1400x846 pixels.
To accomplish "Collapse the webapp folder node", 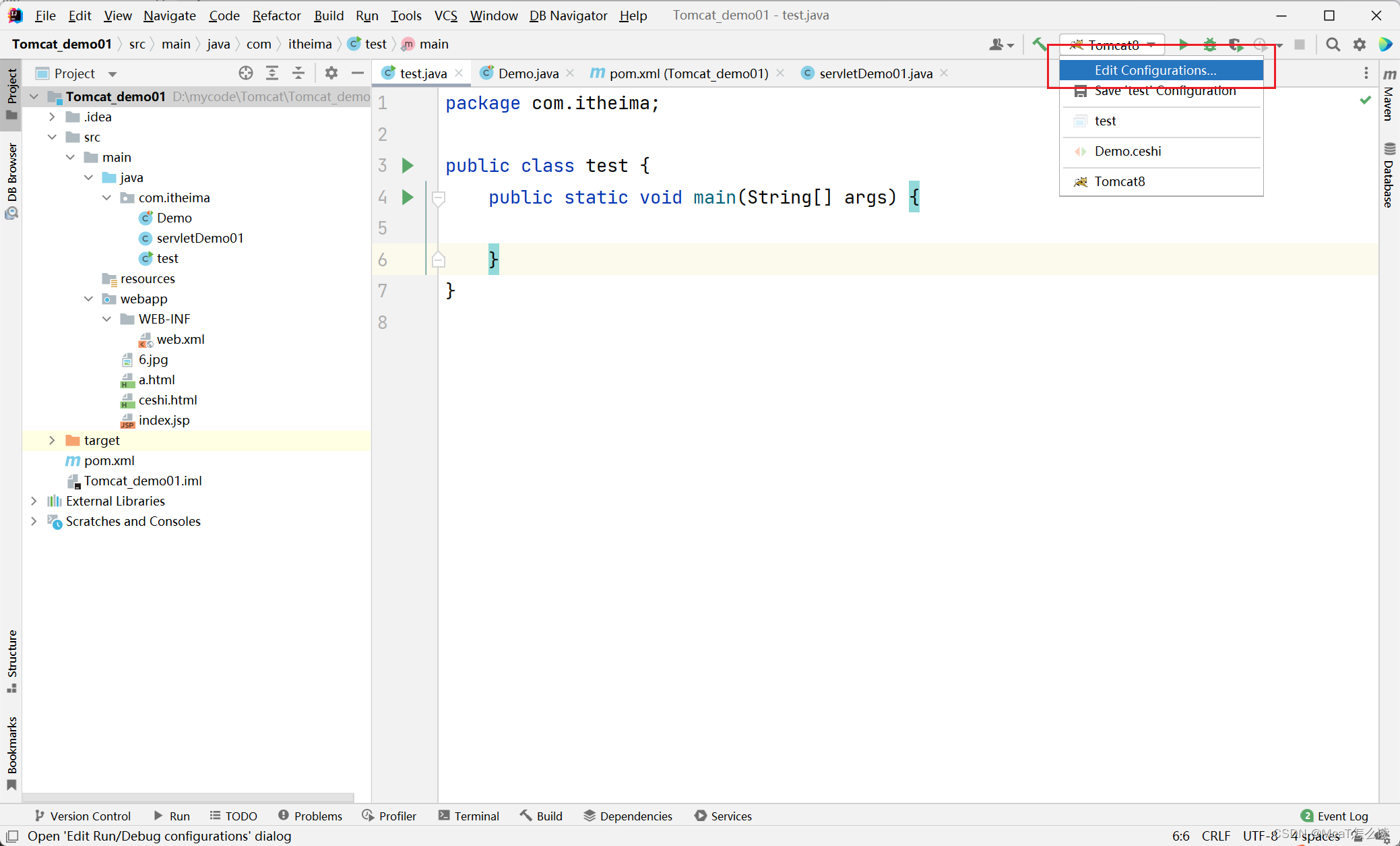I will coord(88,299).
